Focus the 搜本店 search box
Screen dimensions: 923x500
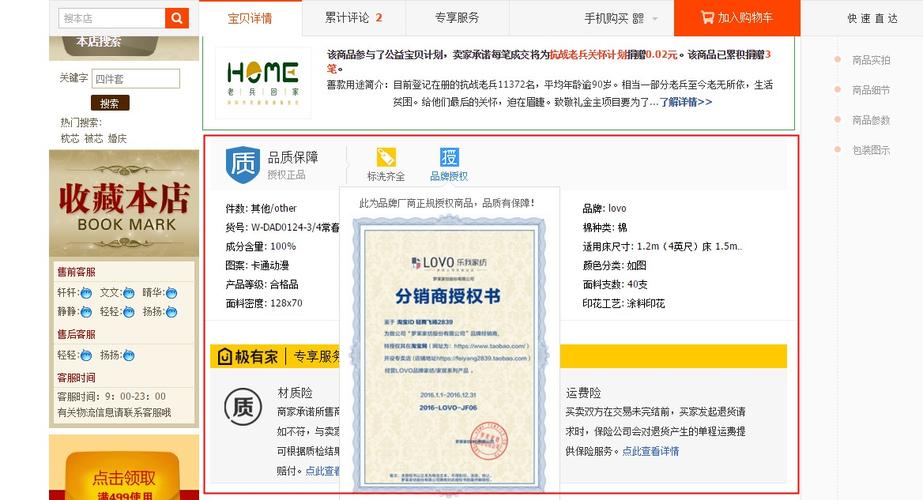coord(112,18)
